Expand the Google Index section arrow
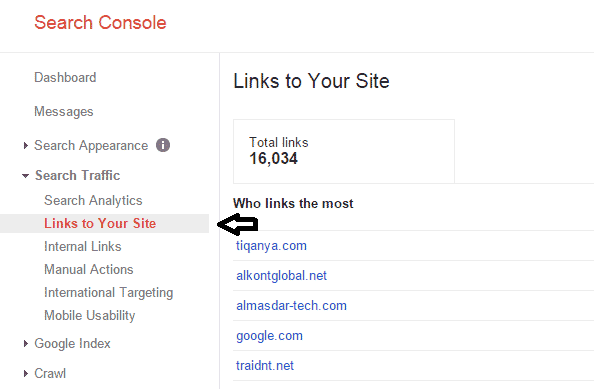 coord(25,344)
